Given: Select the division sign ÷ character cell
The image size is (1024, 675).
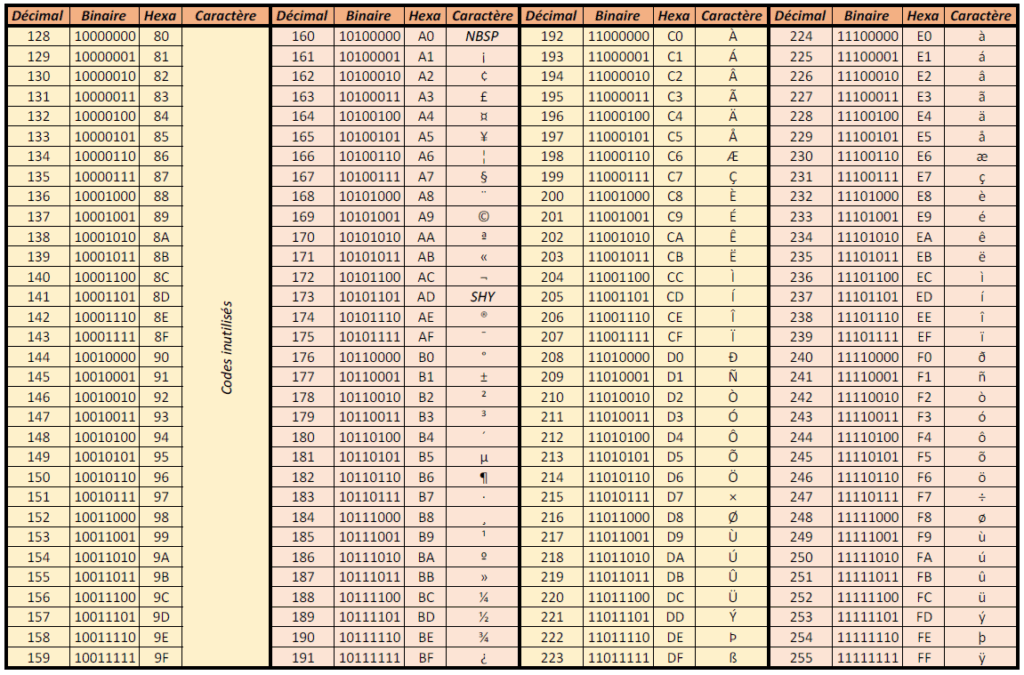Looking at the screenshot, I should [x=981, y=498].
